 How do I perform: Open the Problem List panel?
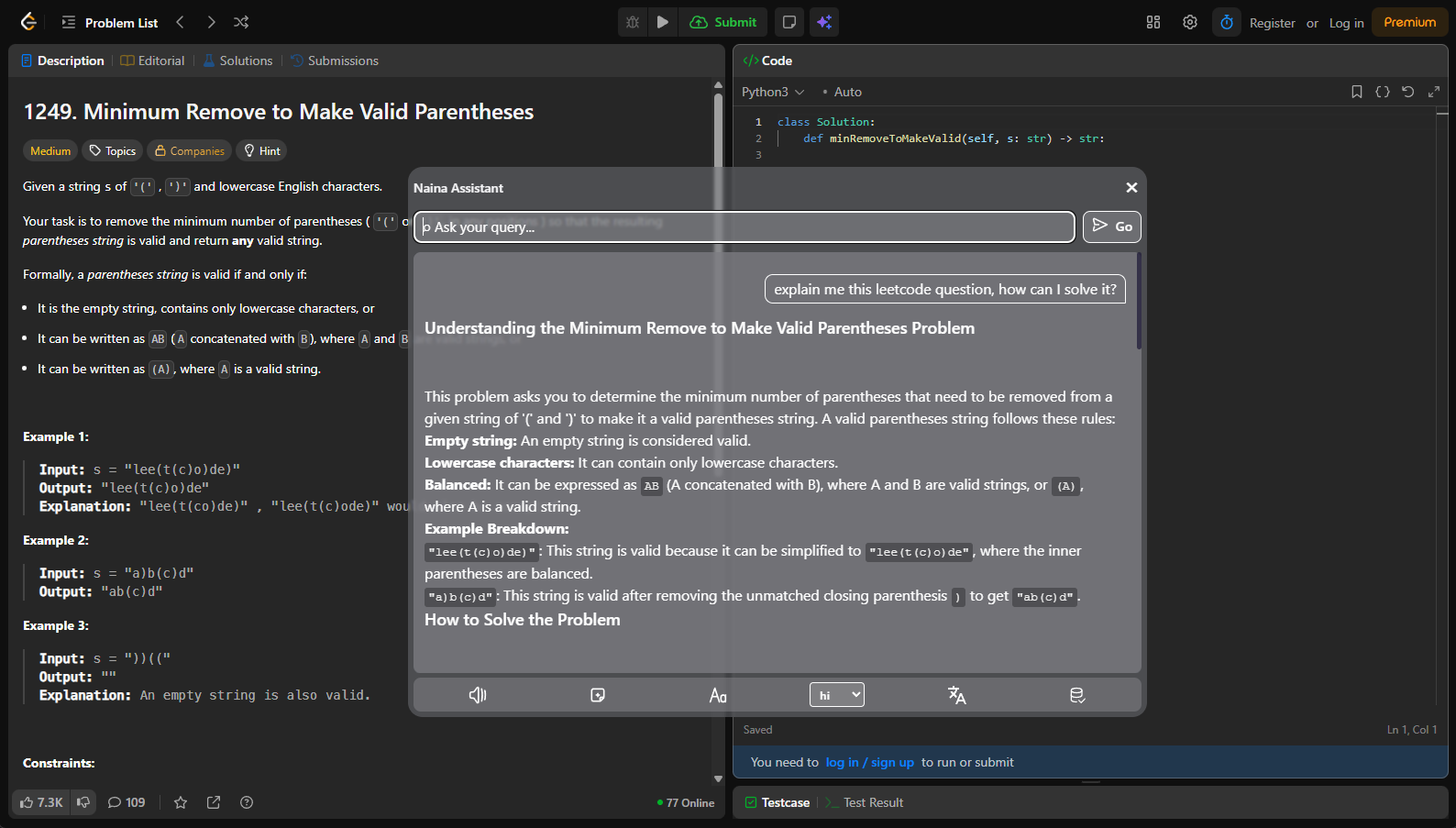click(x=109, y=22)
